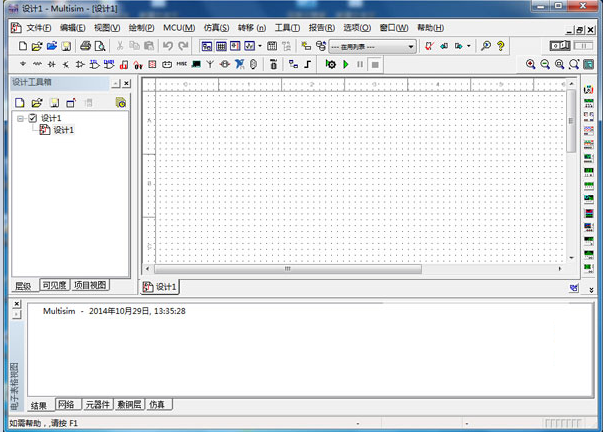Switch to the 元器件 tab in bottom panel
The width and height of the screenshot is (603, 432).
(x=97, y=404)
